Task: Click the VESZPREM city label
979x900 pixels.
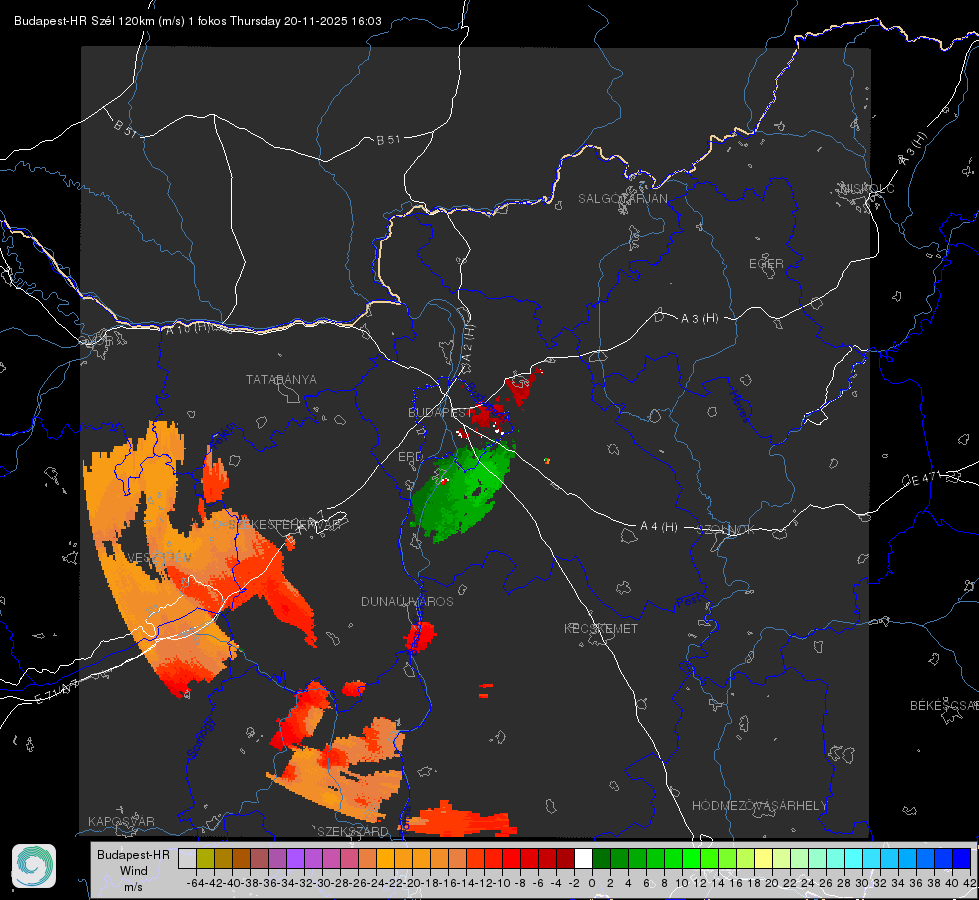Action: 159,557
